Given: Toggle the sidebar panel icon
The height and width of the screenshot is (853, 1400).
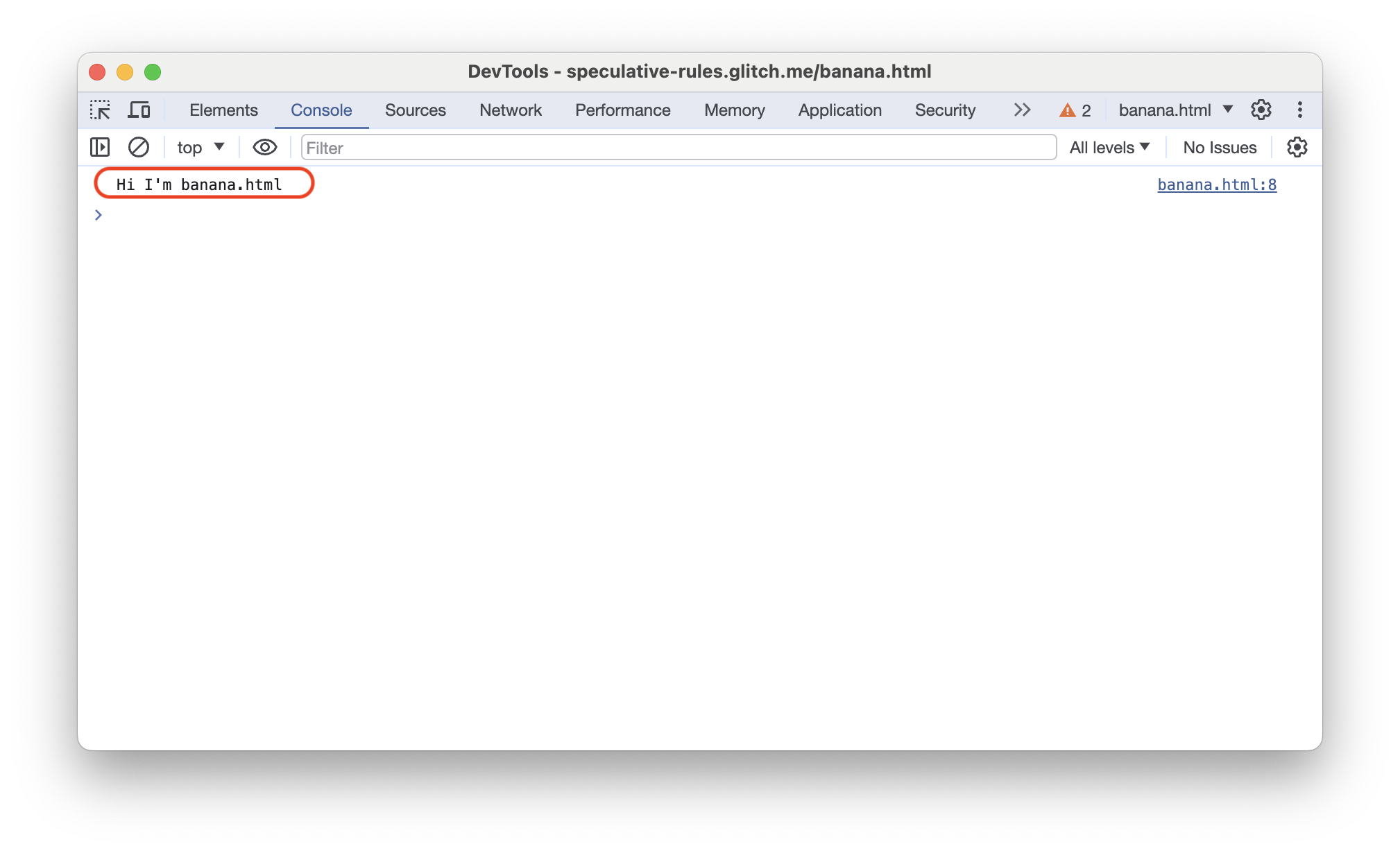Looking at the screenshot, I should click(x=99, y=147).
